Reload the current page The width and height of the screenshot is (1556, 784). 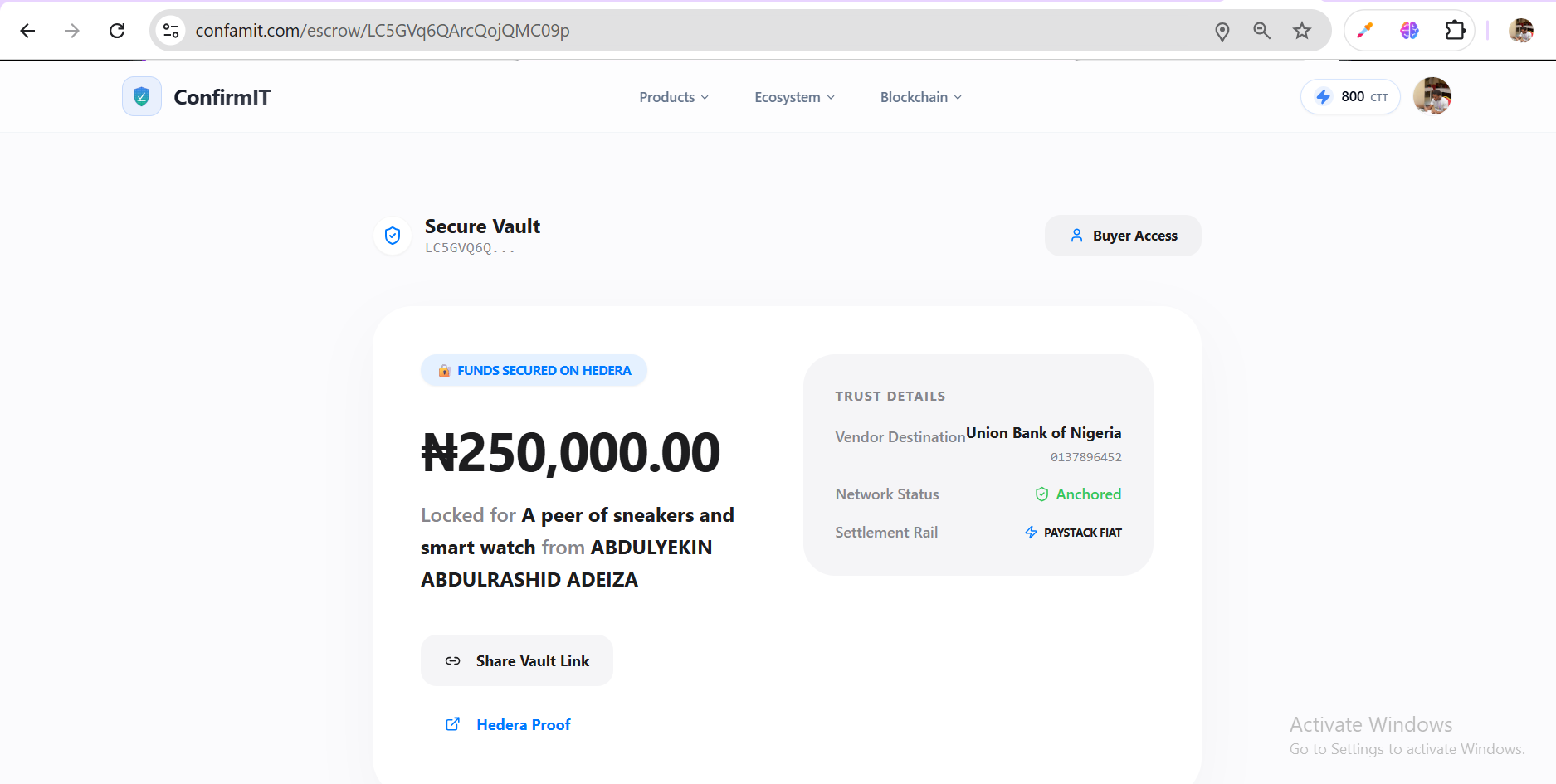117,31
